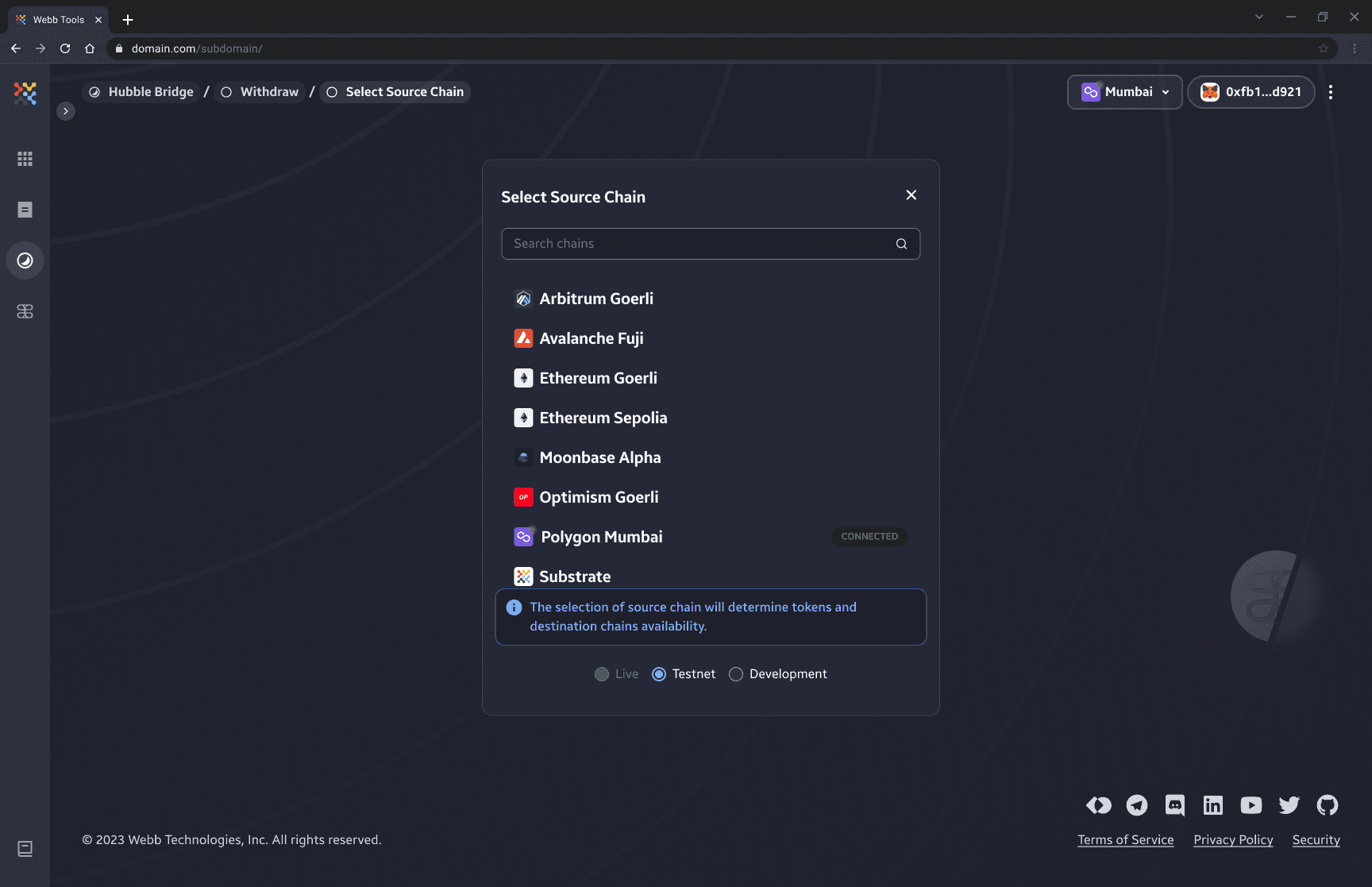This screenshot has width=1372, height=887.
Task: Go to Withdraw breadcrumb
Action: click(260, 92)
